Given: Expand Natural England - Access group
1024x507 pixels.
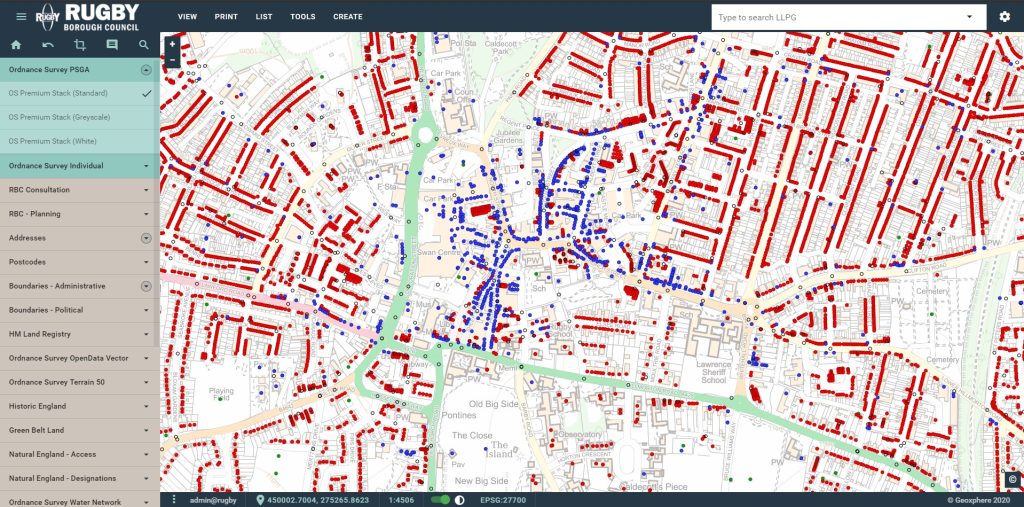Looking at the screenshot, I should (x=146, y=455).
